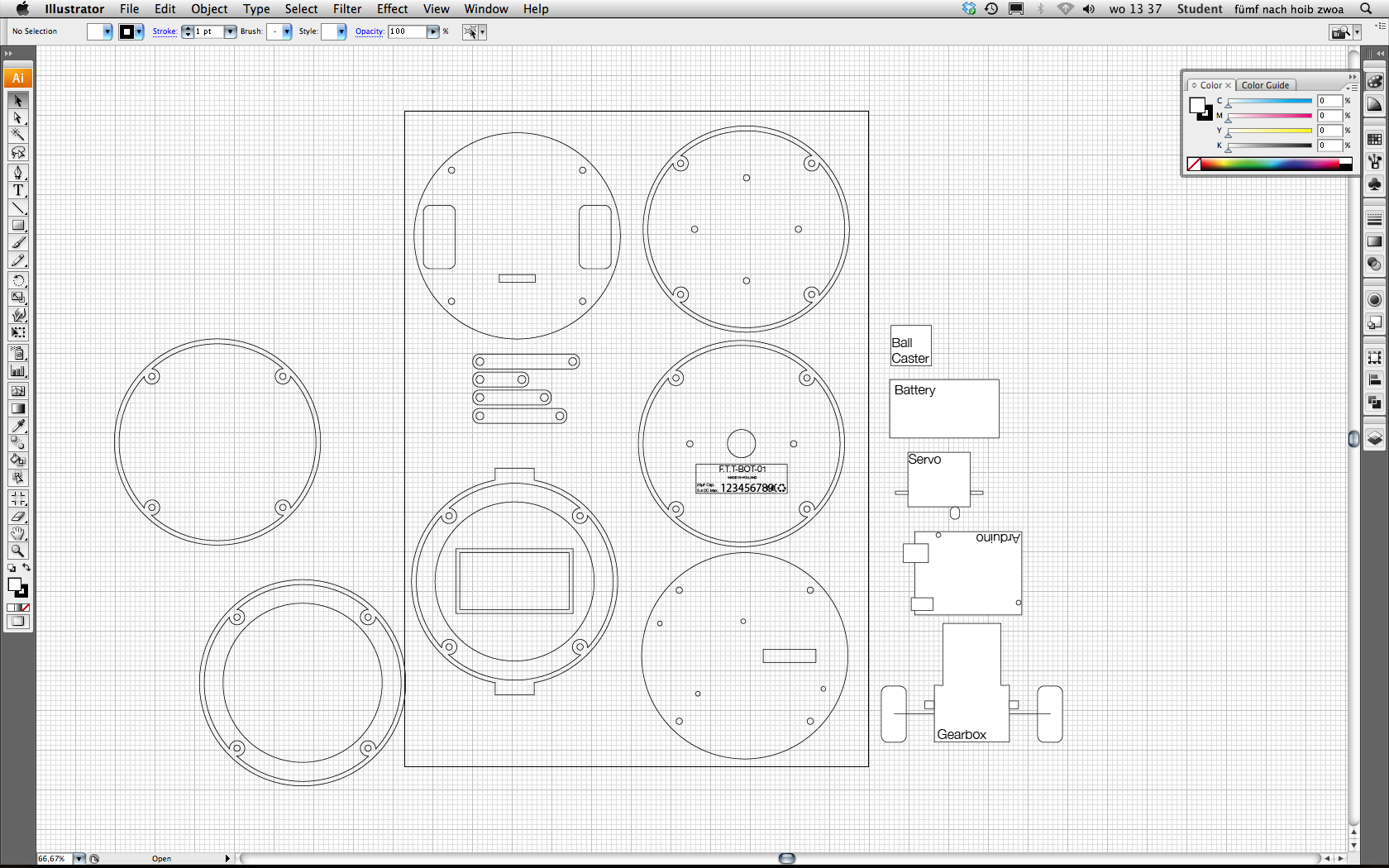Screen dimensions: 1389x868
Task: Pick the Magic Wand tool
Action: point(18,135)
